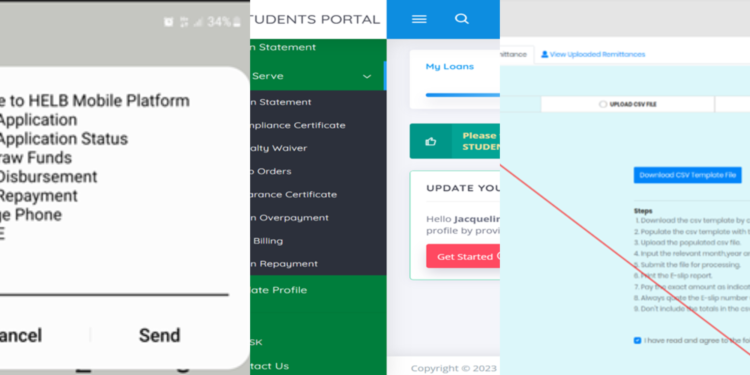Viewport: 750px width, 375px height.
Task: Tap the signal strength icon in the status bar
Action: [x=199, y=22]
